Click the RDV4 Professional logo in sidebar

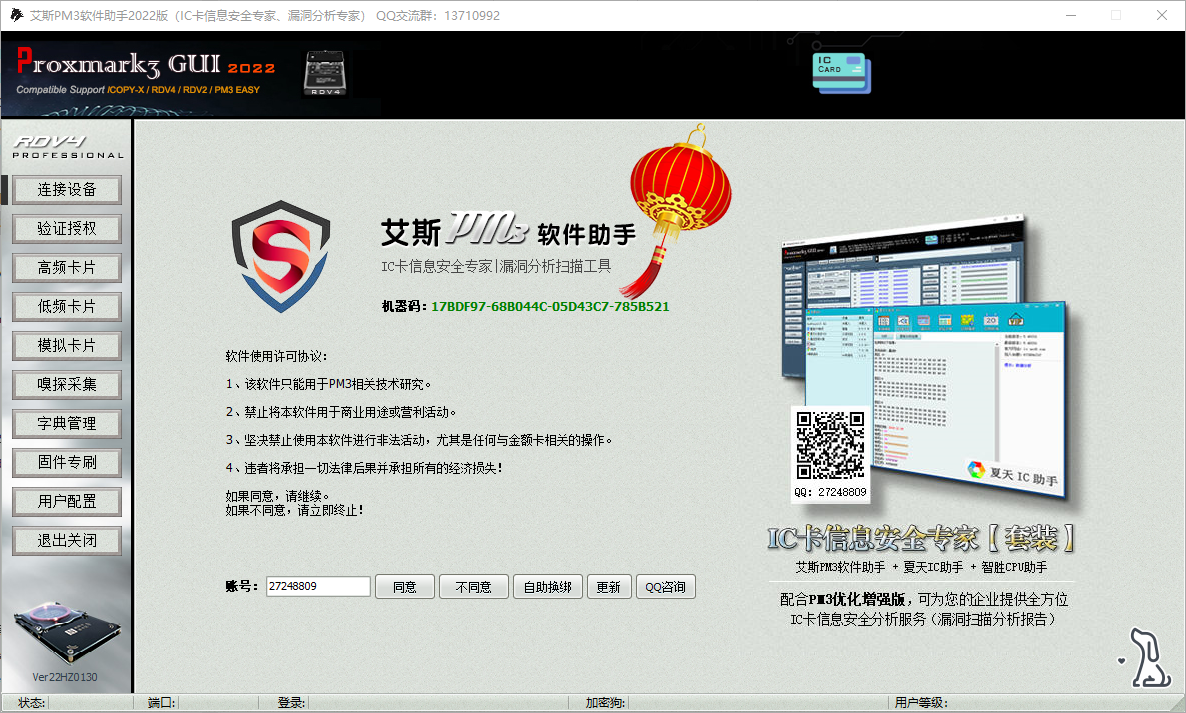click(67, 147)
